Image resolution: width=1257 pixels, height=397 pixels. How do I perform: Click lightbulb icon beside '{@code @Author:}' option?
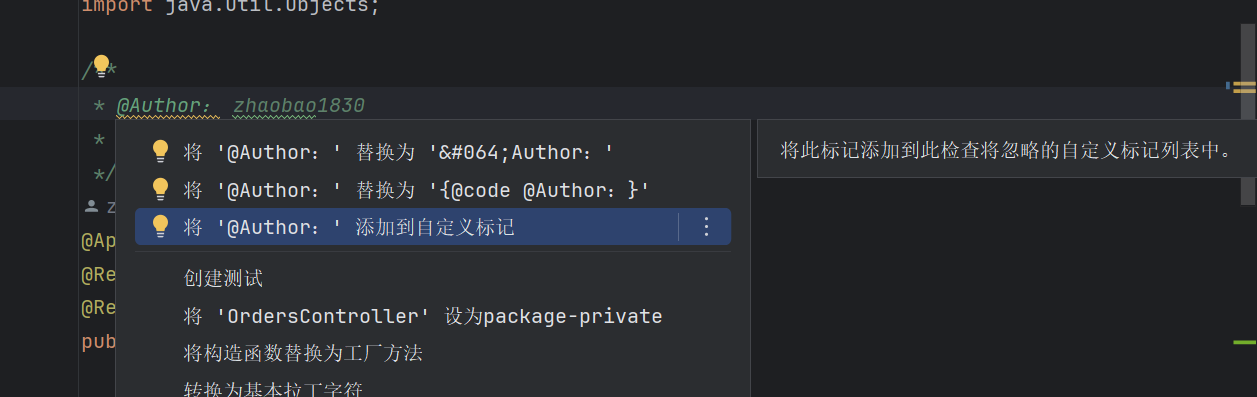tap(160, 189)
